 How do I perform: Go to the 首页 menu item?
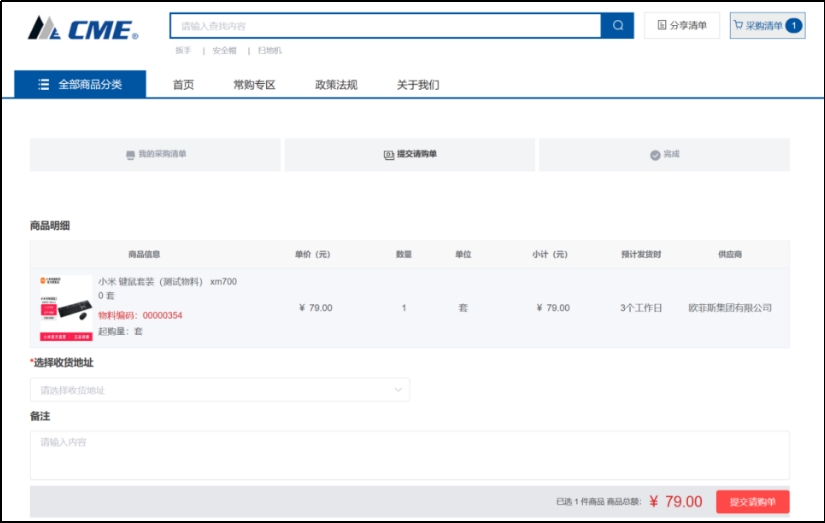pyautogui.click(x=183, y=85)
